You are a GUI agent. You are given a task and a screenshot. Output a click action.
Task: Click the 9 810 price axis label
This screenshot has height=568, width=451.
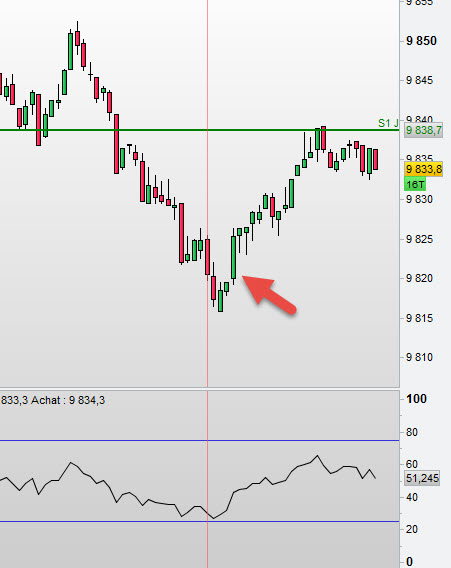click(x=419, y=357)
